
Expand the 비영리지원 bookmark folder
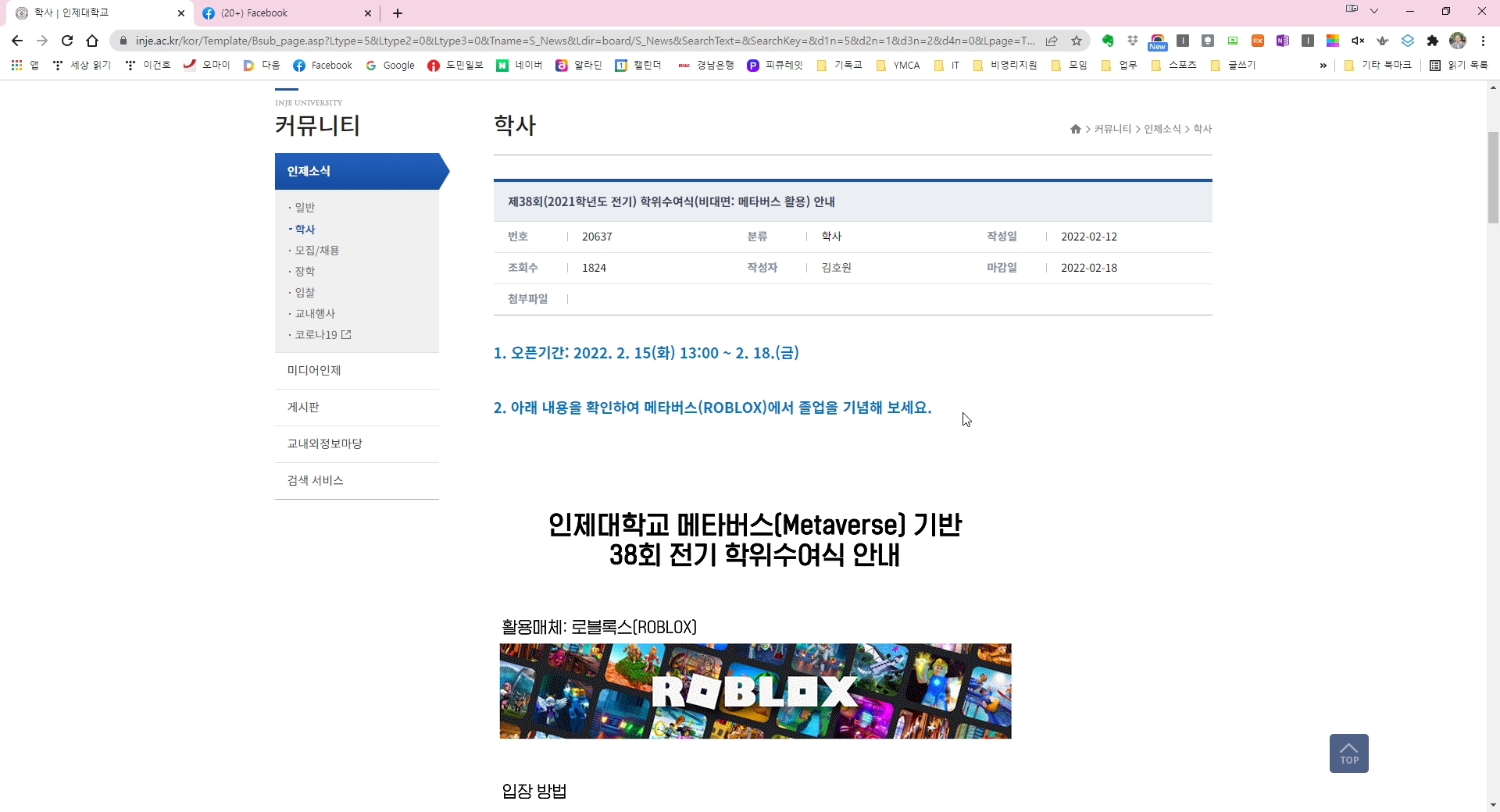tap(1005, 65)
